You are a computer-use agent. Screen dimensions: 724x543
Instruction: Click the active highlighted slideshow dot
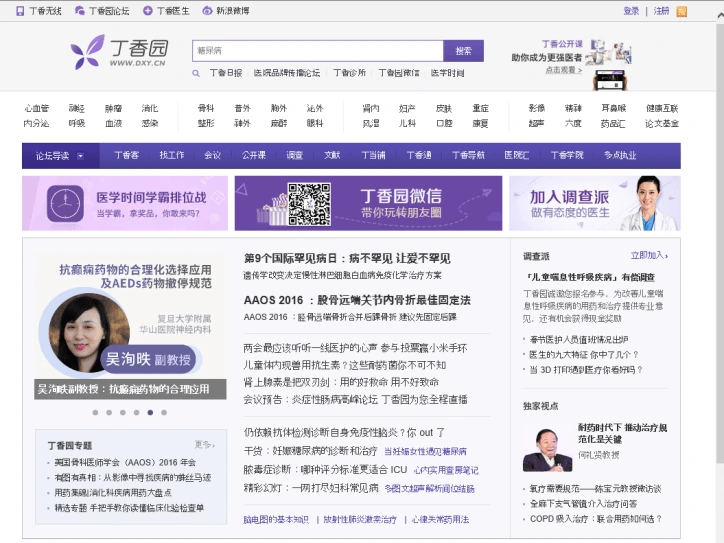click(150, 412)
